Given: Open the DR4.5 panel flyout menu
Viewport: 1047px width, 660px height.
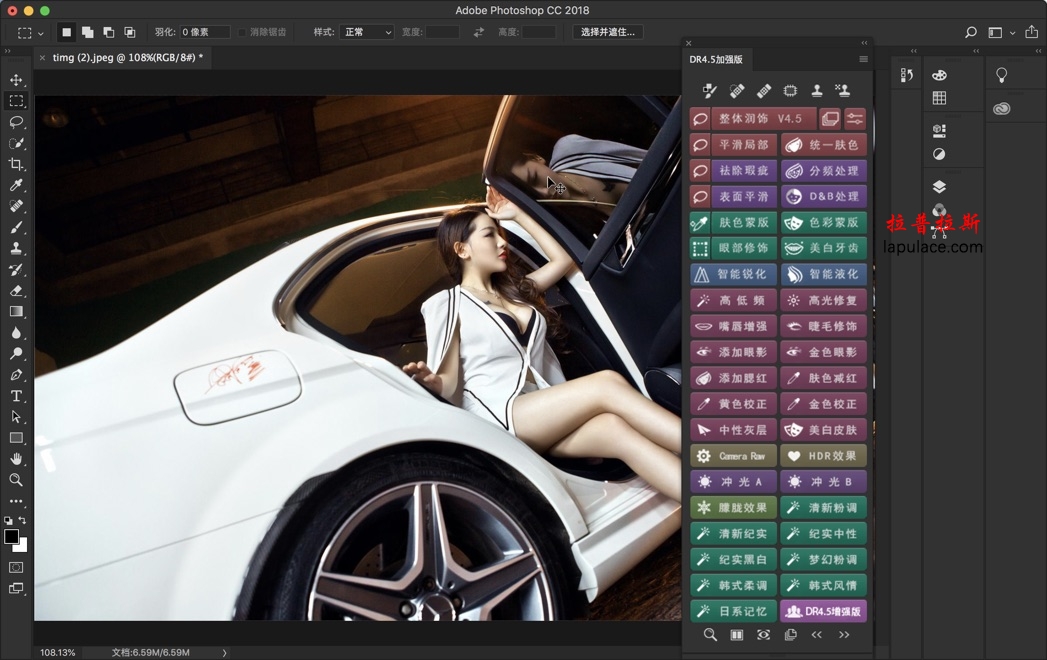Looking at the screenshot, I should 863,60.
